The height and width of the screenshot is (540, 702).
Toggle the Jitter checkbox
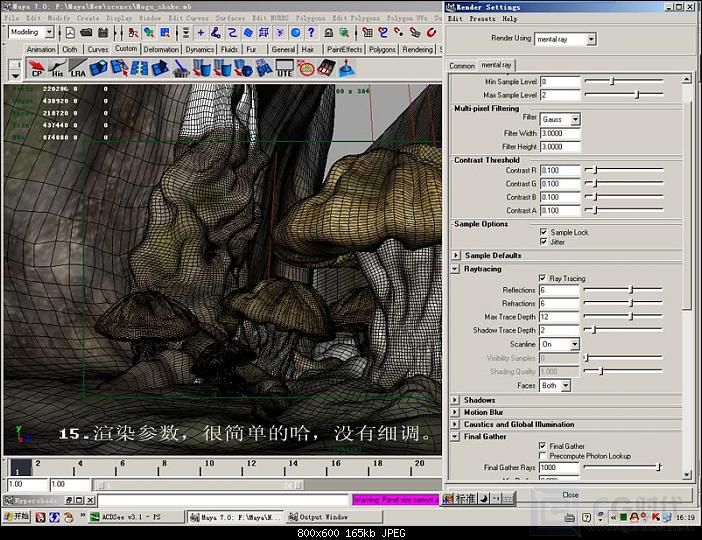(x=544, y=242)
